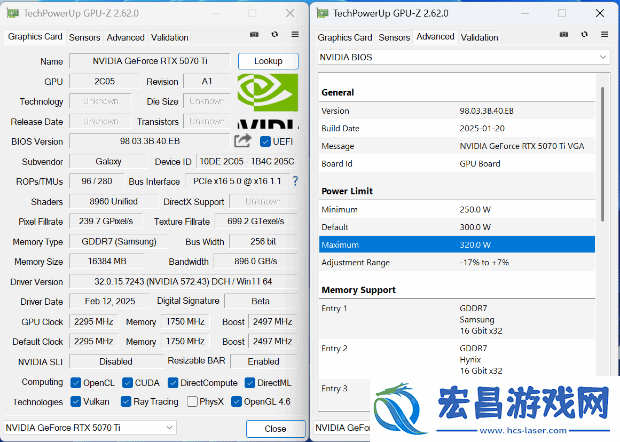The image size is (620, 442).
Task: Click the Close button in left window
Action: pyautogui.click(x=276, y=429)
